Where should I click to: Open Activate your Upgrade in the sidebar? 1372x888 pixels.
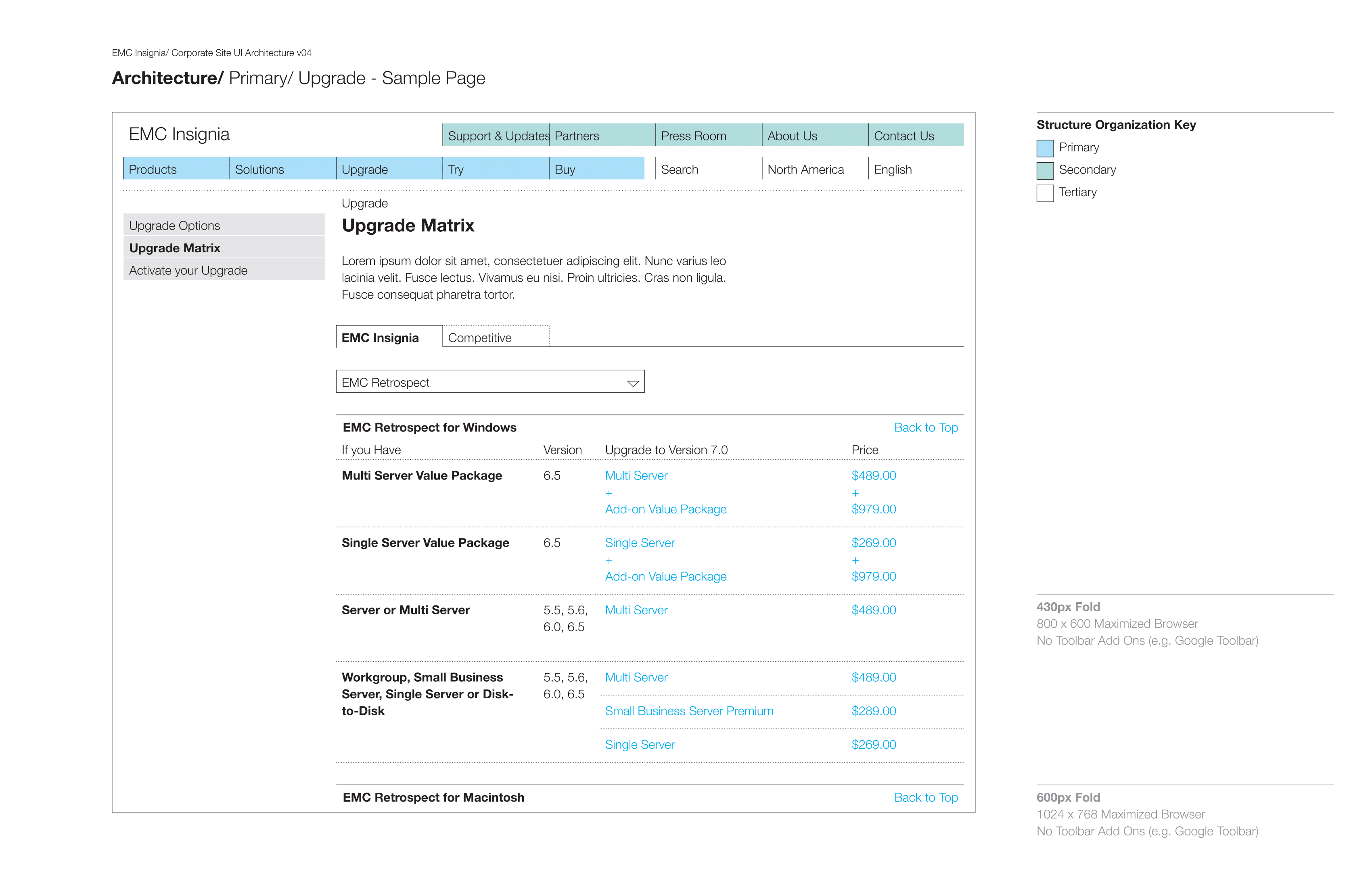pyautogui.click(x=224, y=270)
